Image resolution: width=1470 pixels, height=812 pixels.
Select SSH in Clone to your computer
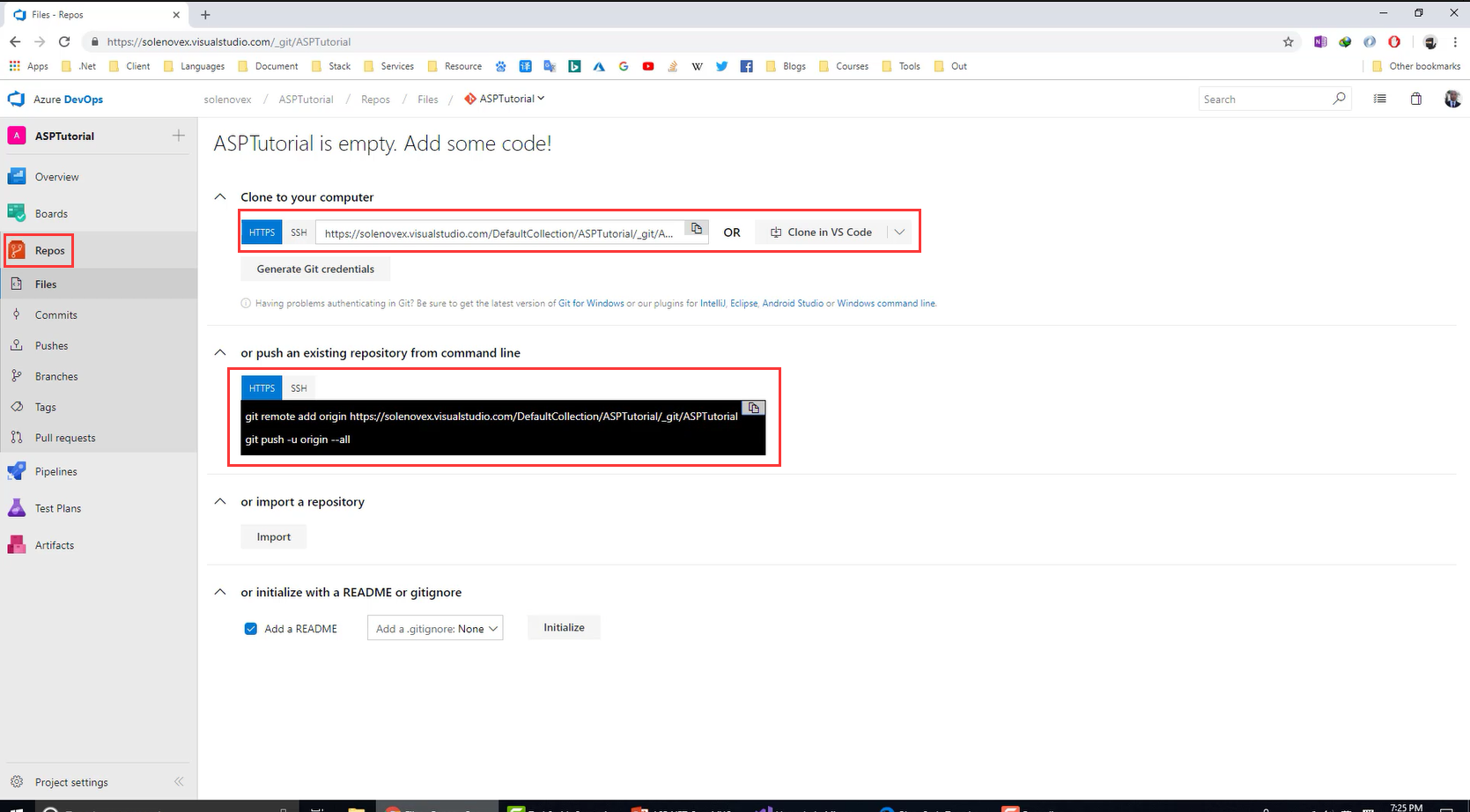click(299, 233)
